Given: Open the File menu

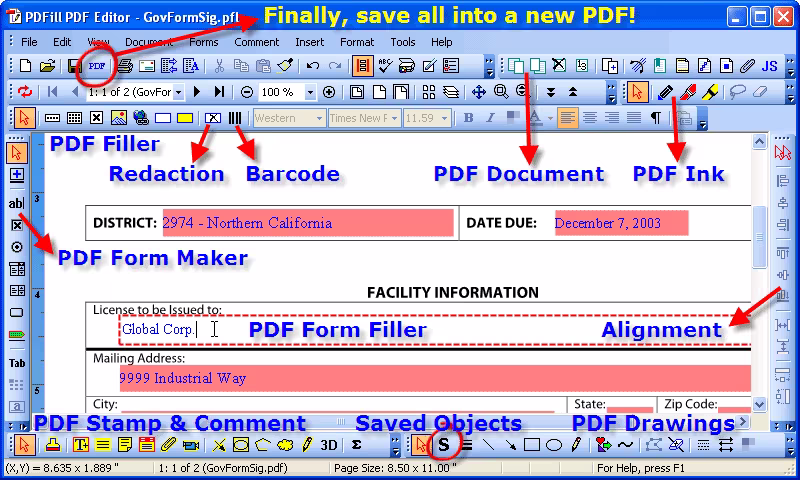Looking at the screenshot, I should [x=29, y=42].
